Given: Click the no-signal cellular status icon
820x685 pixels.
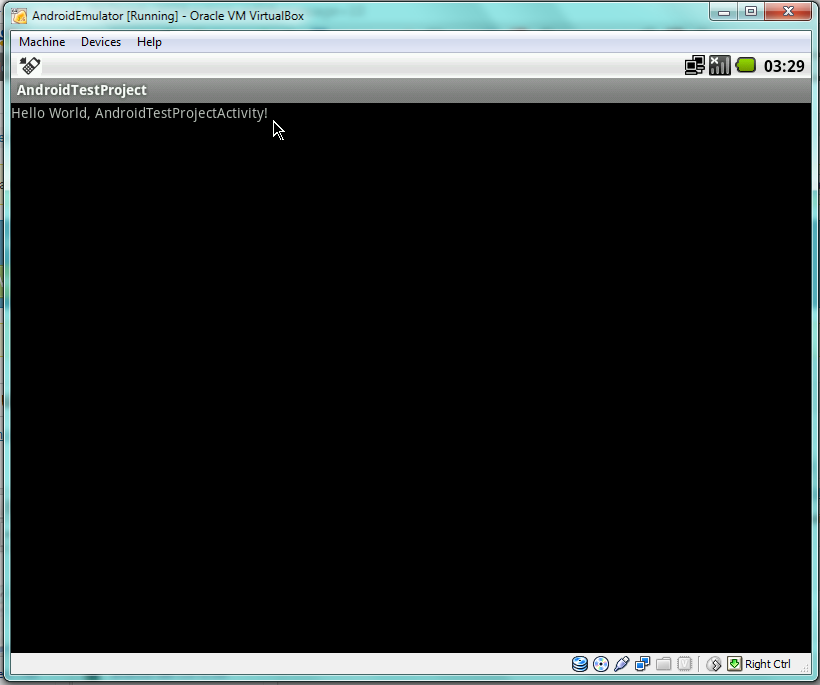Looking at the screenshot, I should 720,66.
